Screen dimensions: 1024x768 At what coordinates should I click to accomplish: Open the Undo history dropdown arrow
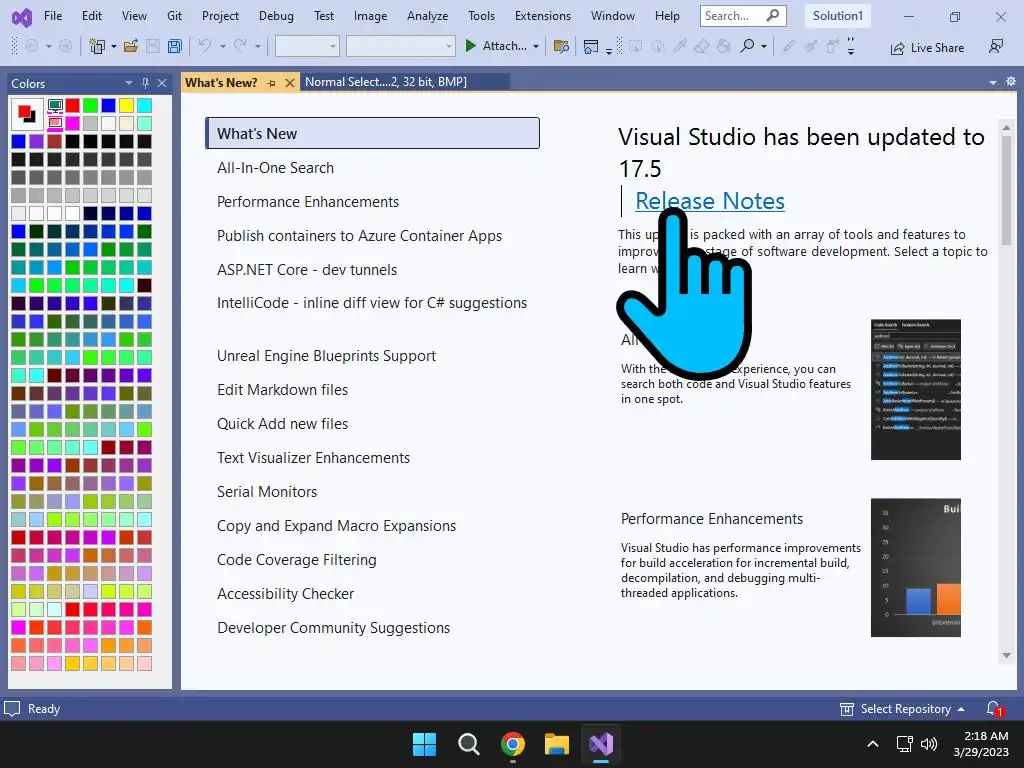point(222,46)
